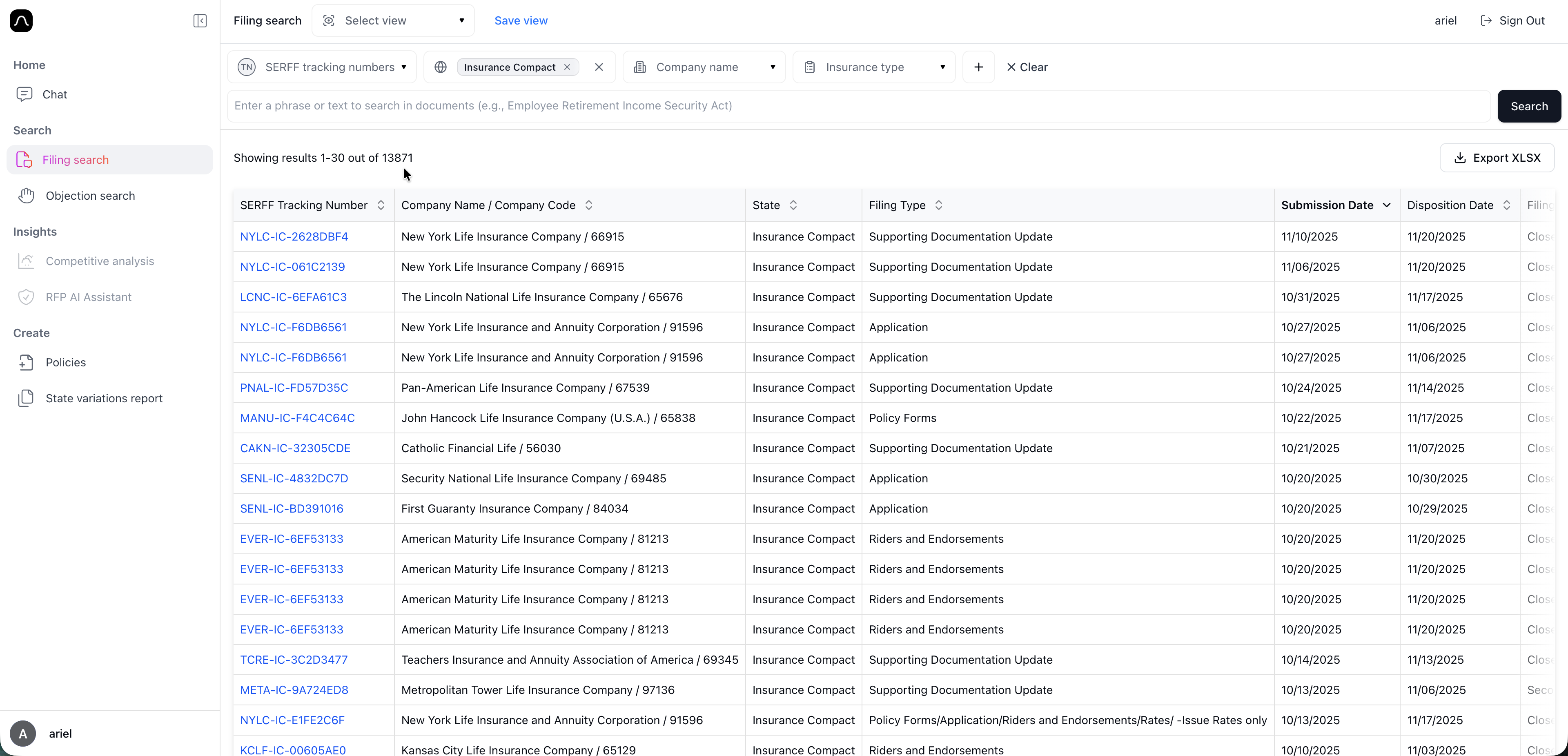Open filing link MANU-IC-F4C4C64C
Image resolution: width=1568 pixels, height=756 pixels.
(x=297, y=418)
